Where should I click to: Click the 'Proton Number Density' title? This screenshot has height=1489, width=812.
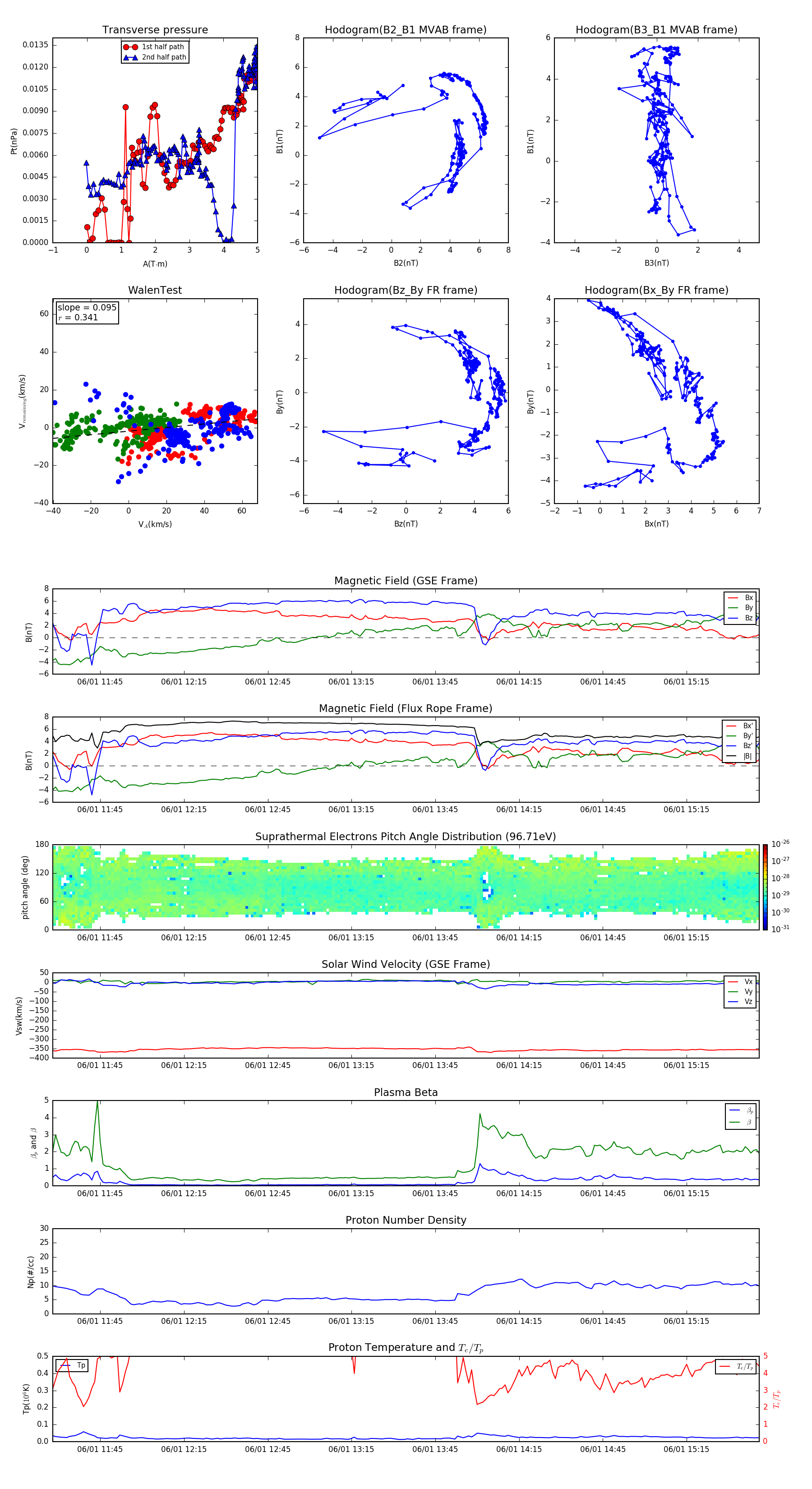(406, 1220)
